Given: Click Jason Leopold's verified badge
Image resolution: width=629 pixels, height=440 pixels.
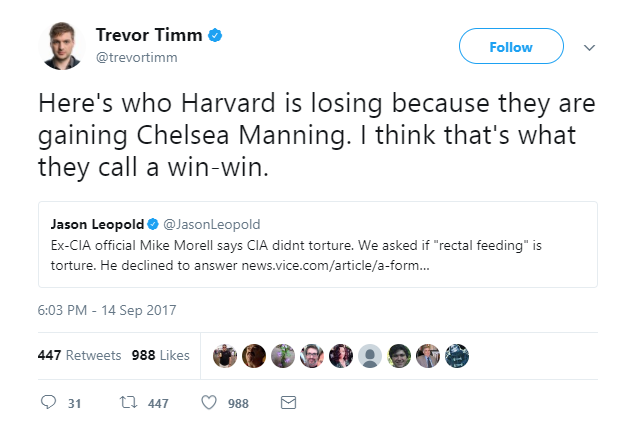Looking at the screenshot, I should 153,224.
